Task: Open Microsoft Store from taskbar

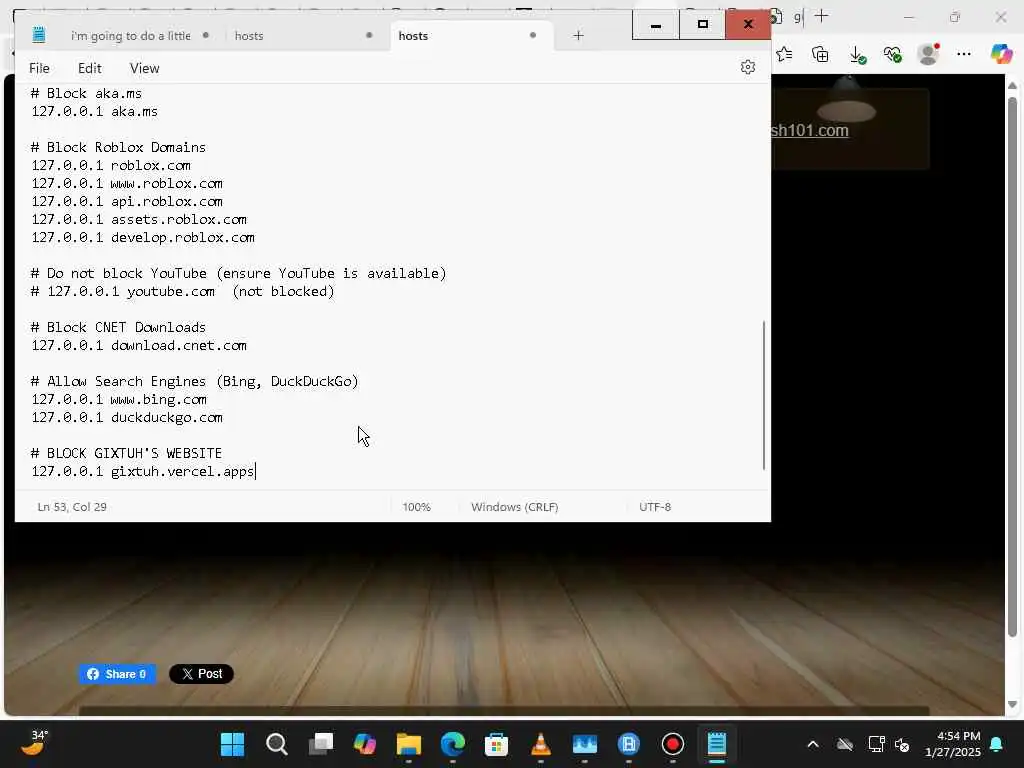Action: pos(496,744)
